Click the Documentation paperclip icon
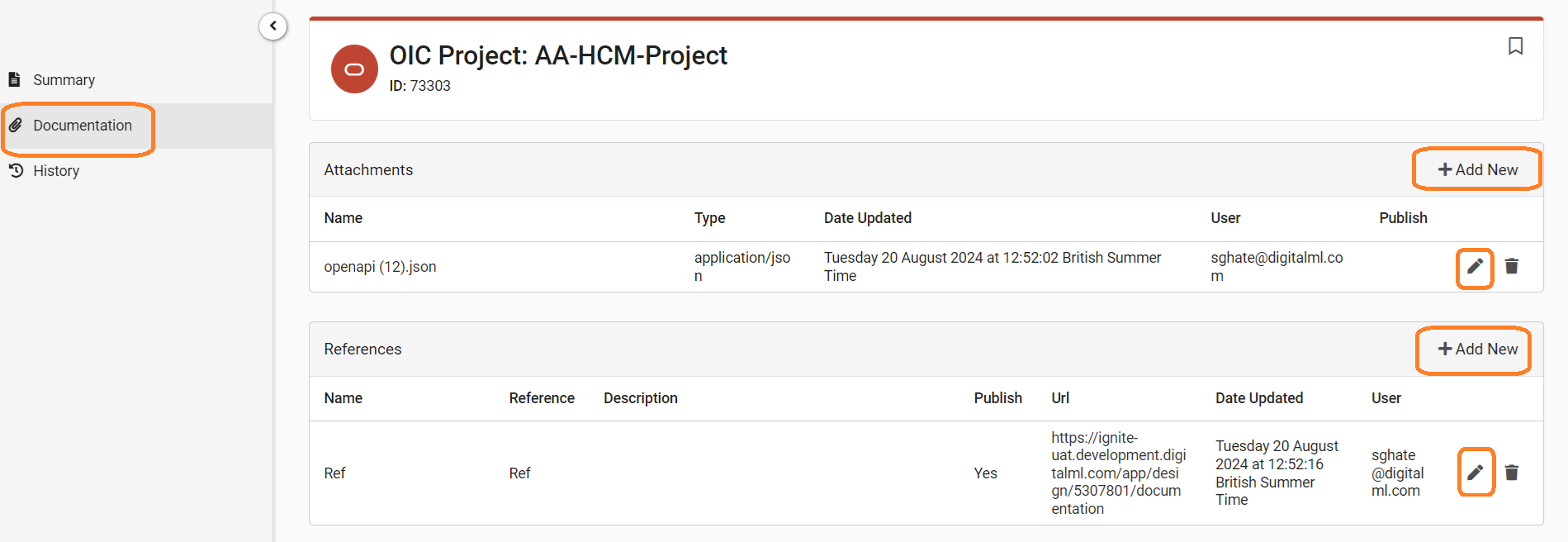 [x=16, y=125]
